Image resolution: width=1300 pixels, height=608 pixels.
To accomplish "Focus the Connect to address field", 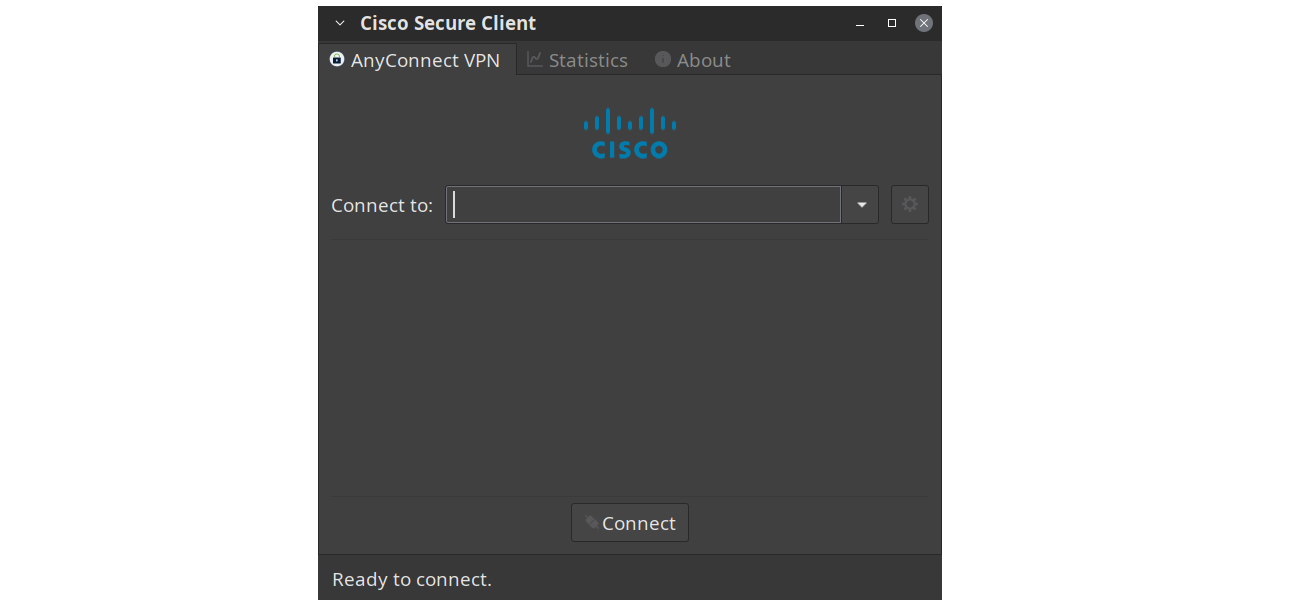I will [644, 205].
